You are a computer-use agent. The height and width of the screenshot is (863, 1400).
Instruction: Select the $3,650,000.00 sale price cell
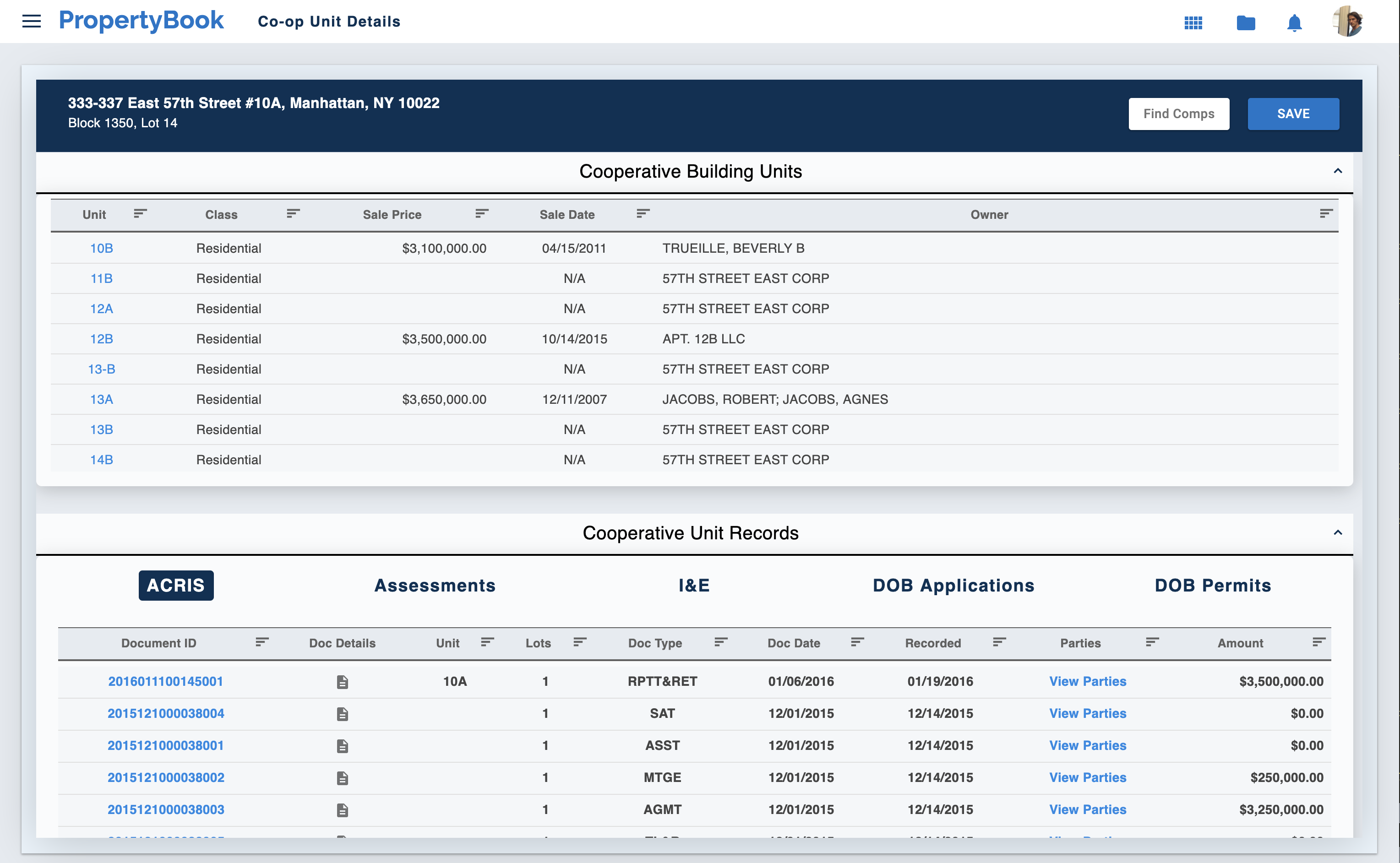(444, 400)
